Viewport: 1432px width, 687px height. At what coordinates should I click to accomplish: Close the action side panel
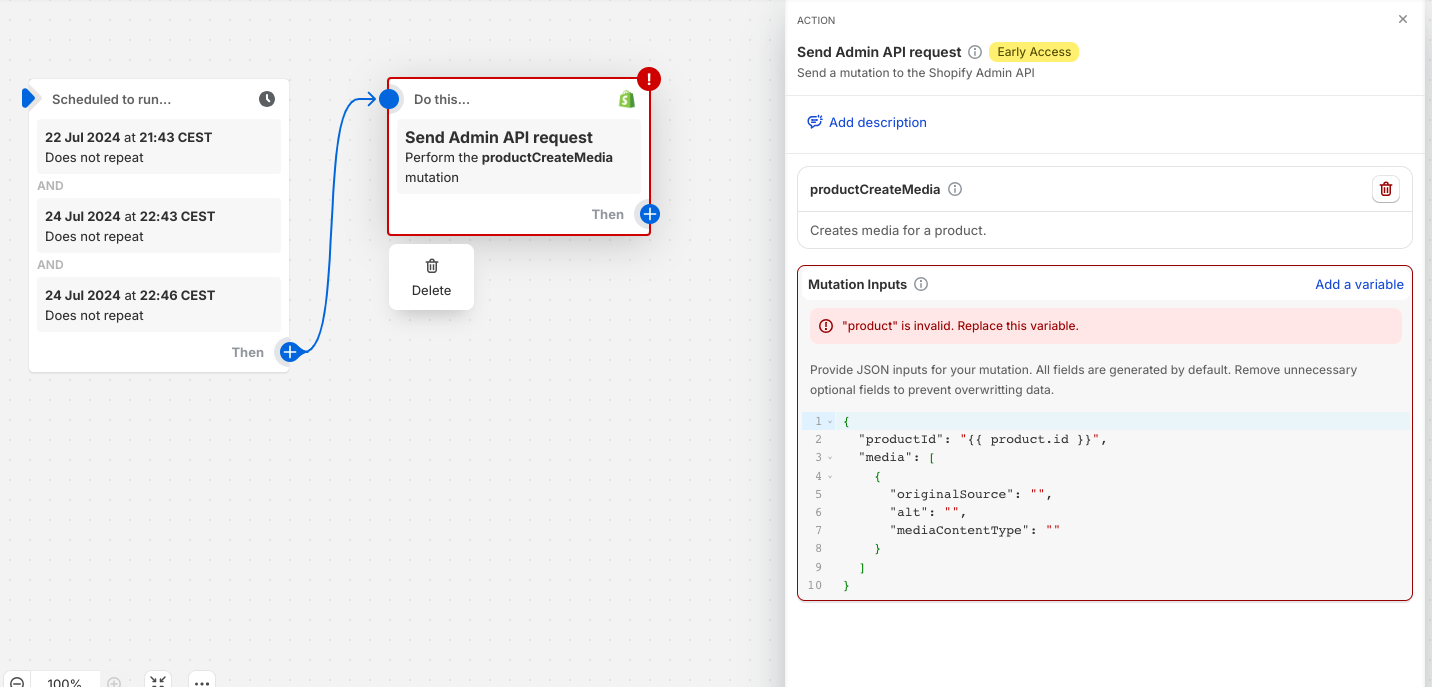click(x=1403, y=19)
